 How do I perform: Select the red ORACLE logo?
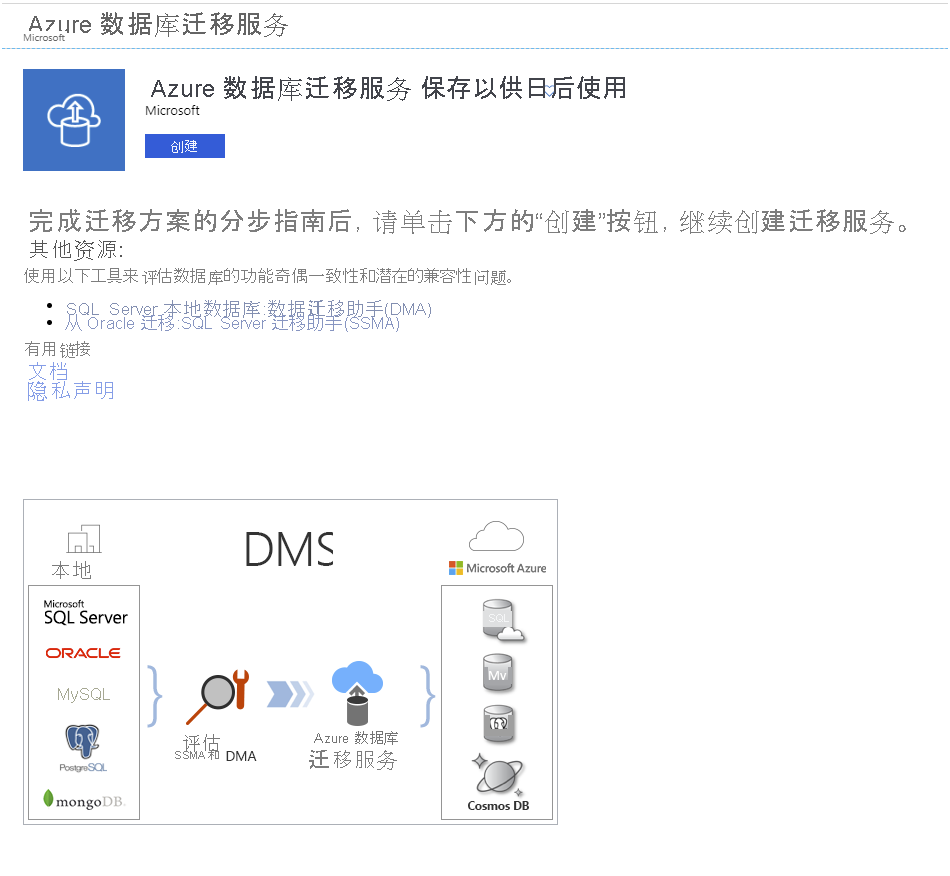83,653
